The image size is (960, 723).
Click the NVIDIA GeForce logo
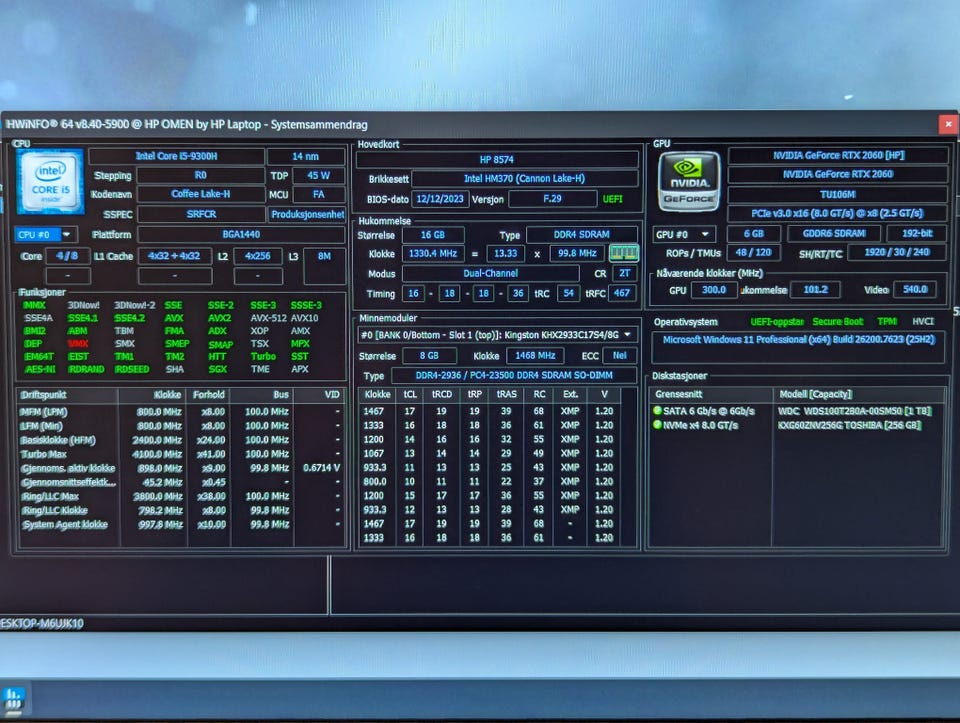pos(689,181)
